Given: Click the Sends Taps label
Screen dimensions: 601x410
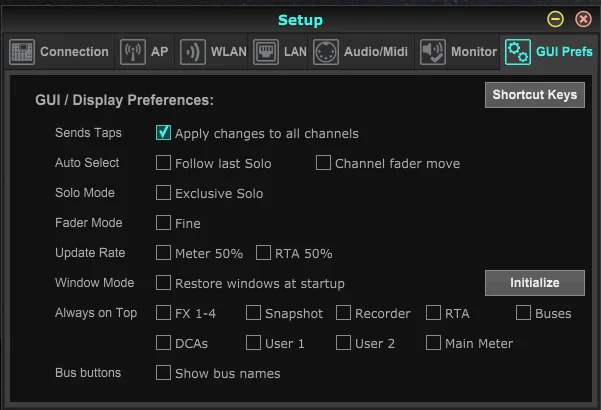Looking at the screenshot, I should (x=89, y=133).
